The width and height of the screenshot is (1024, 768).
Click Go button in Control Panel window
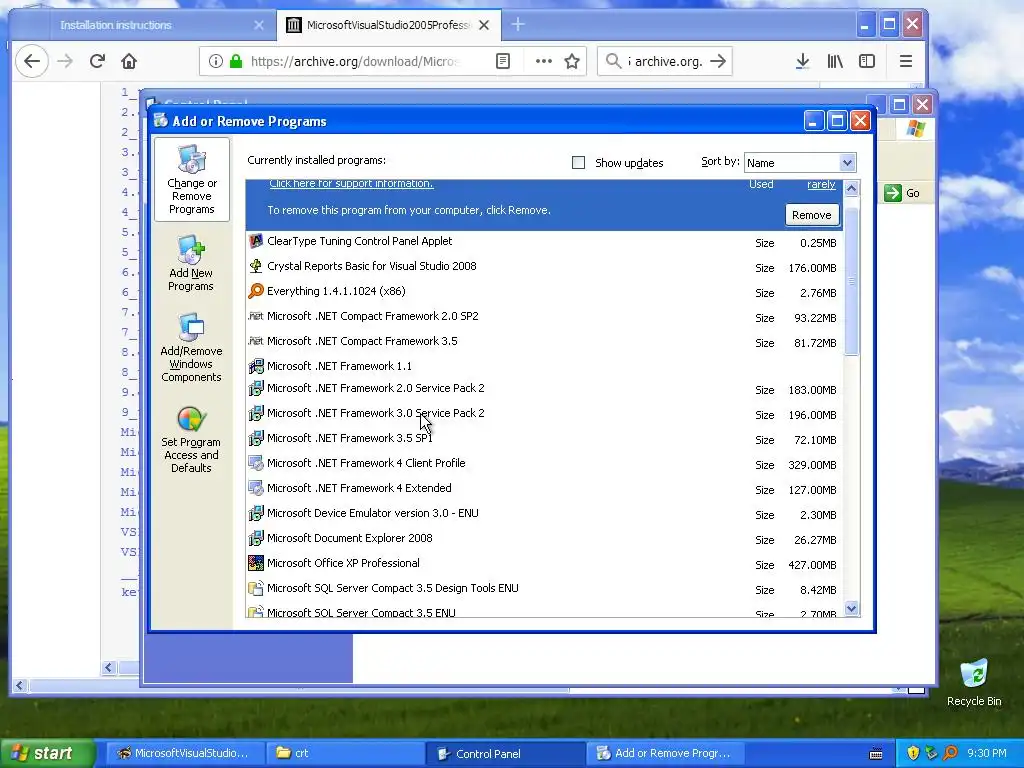click(x=903, y=193)
